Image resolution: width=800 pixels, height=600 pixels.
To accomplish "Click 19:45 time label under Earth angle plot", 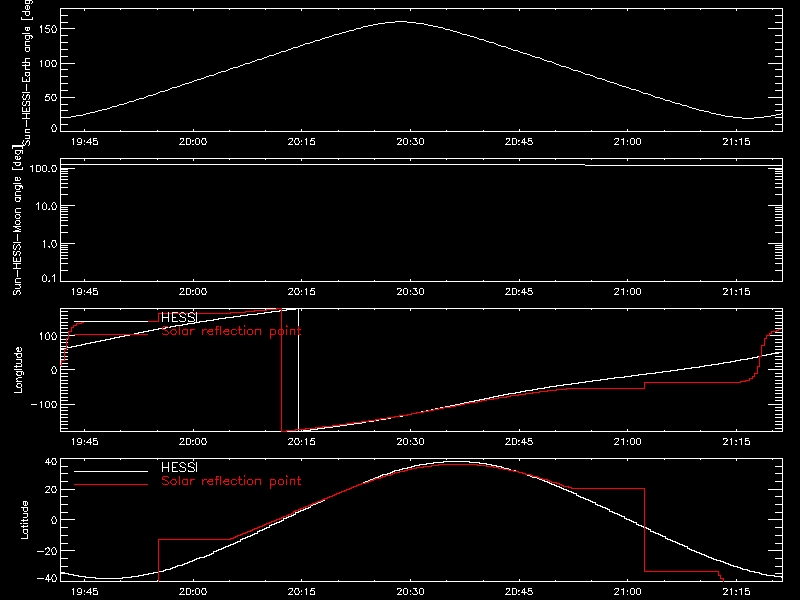I will 84,142.
